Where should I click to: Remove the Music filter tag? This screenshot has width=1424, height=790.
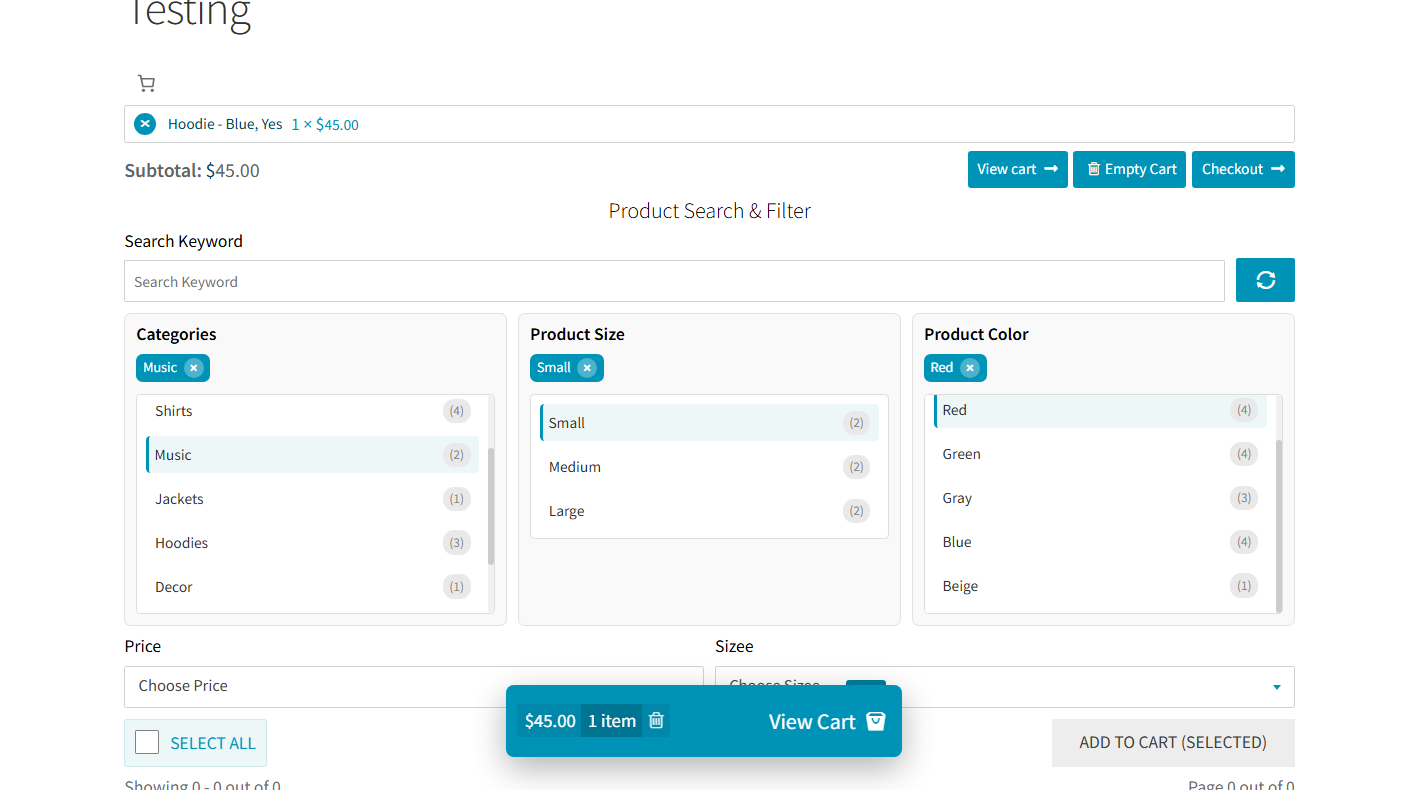[x=195, y=367]
